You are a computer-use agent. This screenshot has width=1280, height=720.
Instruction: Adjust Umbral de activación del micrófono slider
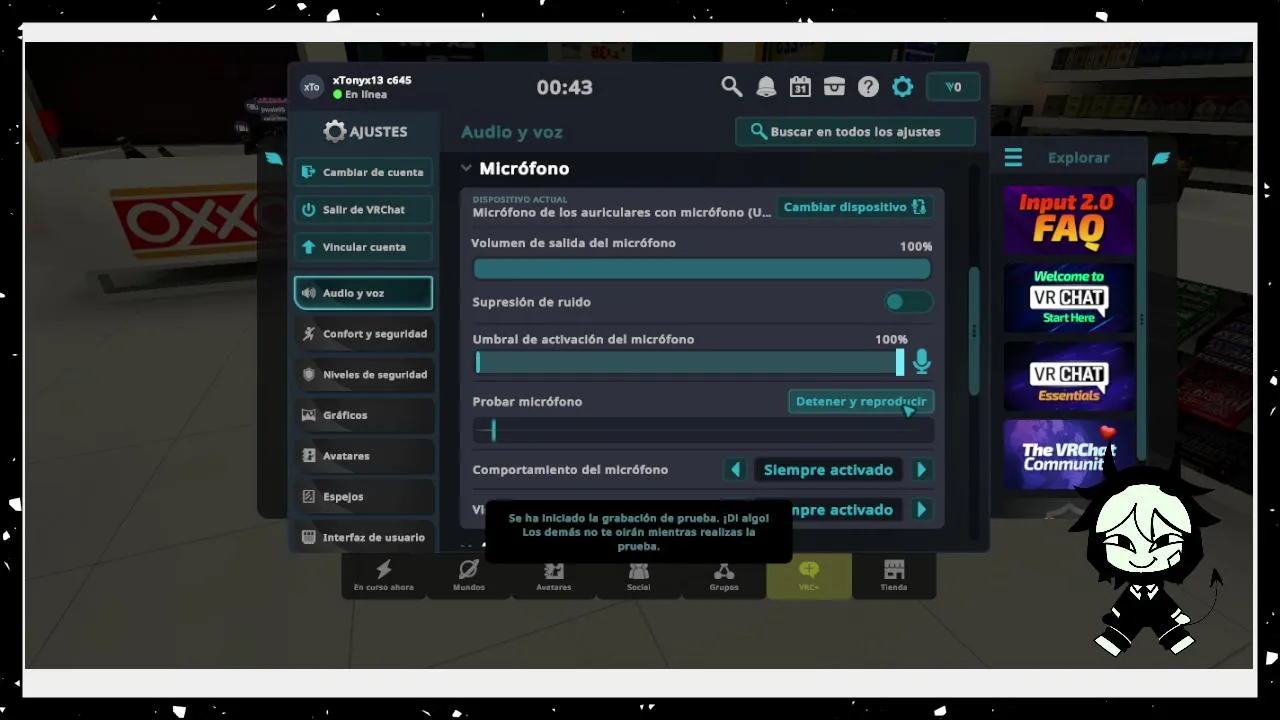point(690,363)
